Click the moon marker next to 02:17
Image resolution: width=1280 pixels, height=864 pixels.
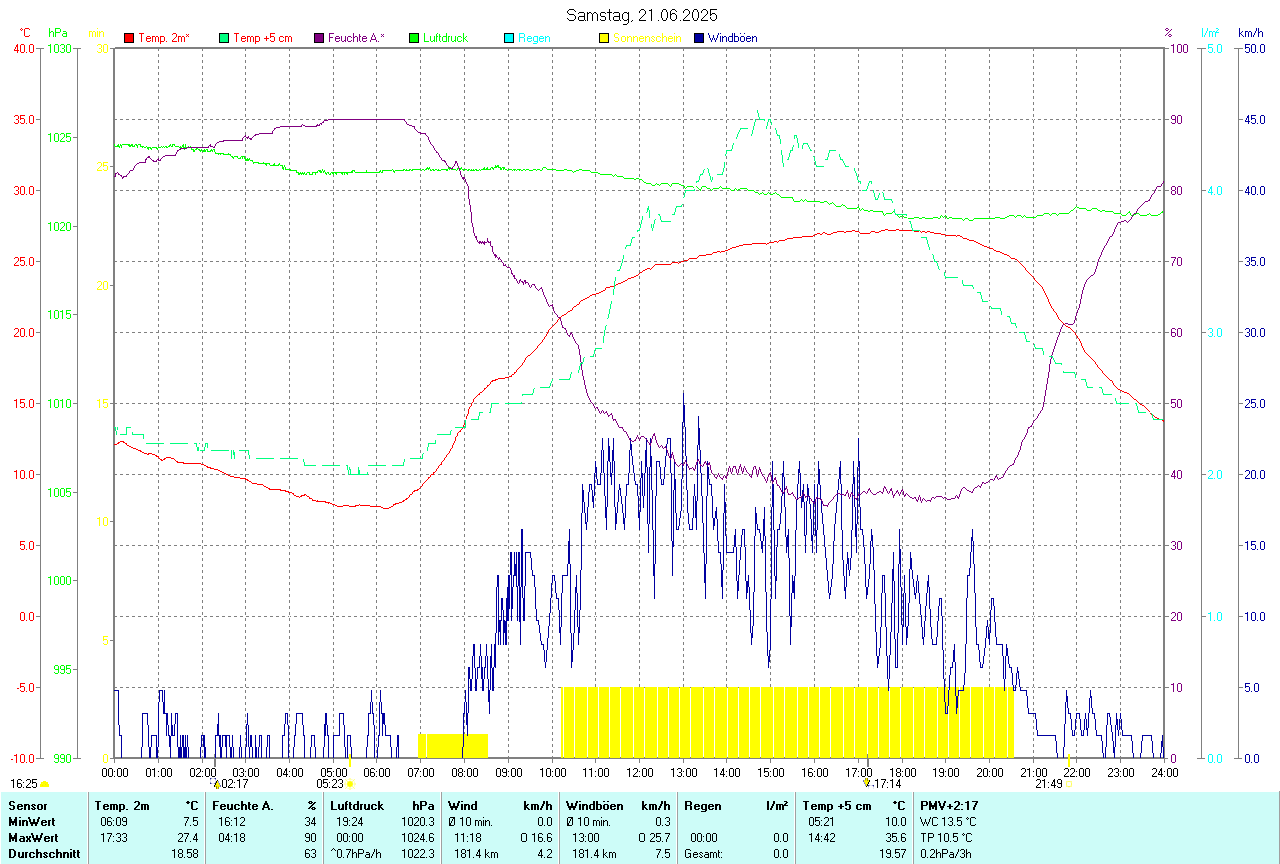216,785
